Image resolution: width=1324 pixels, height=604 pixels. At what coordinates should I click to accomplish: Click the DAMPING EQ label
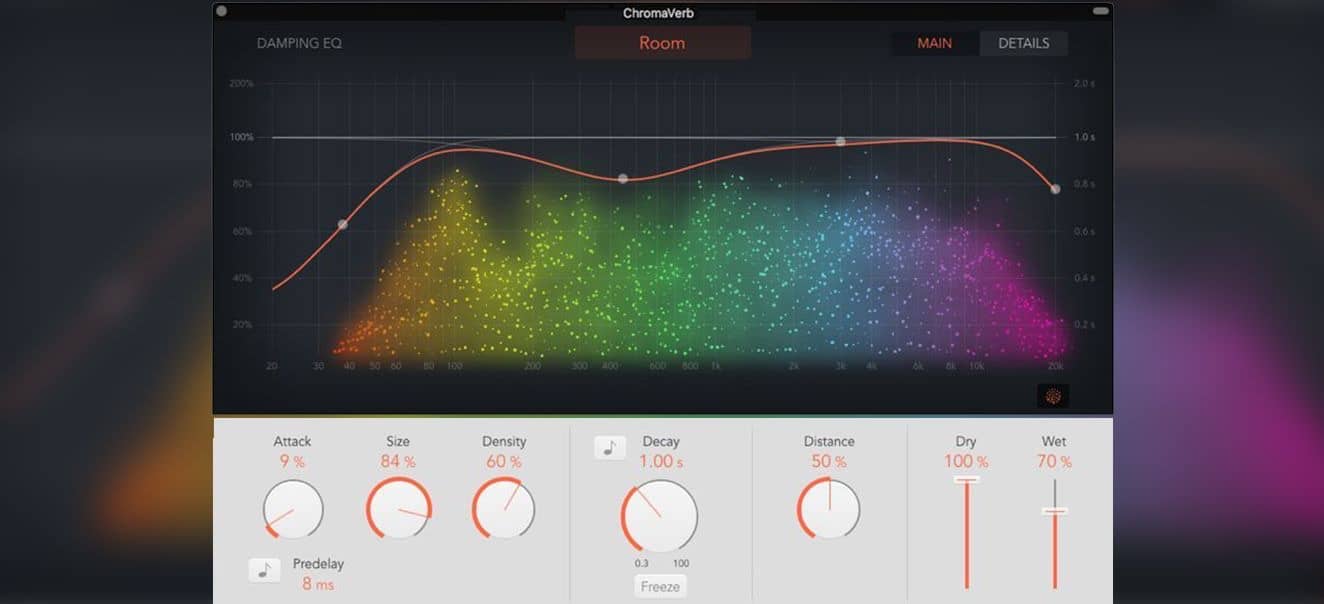(299, 44)
